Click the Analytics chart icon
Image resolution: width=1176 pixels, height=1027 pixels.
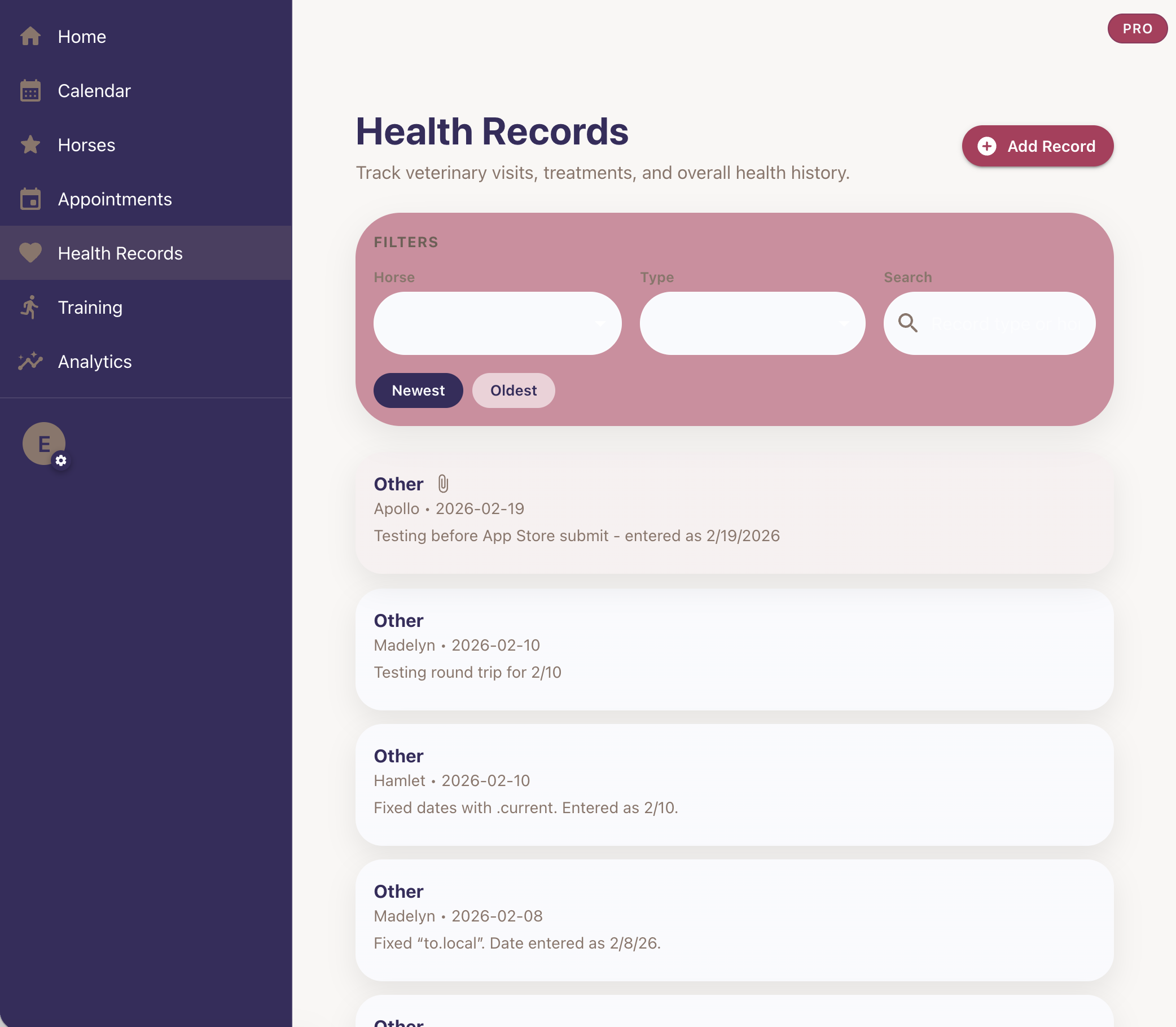(x=30, y=361)
